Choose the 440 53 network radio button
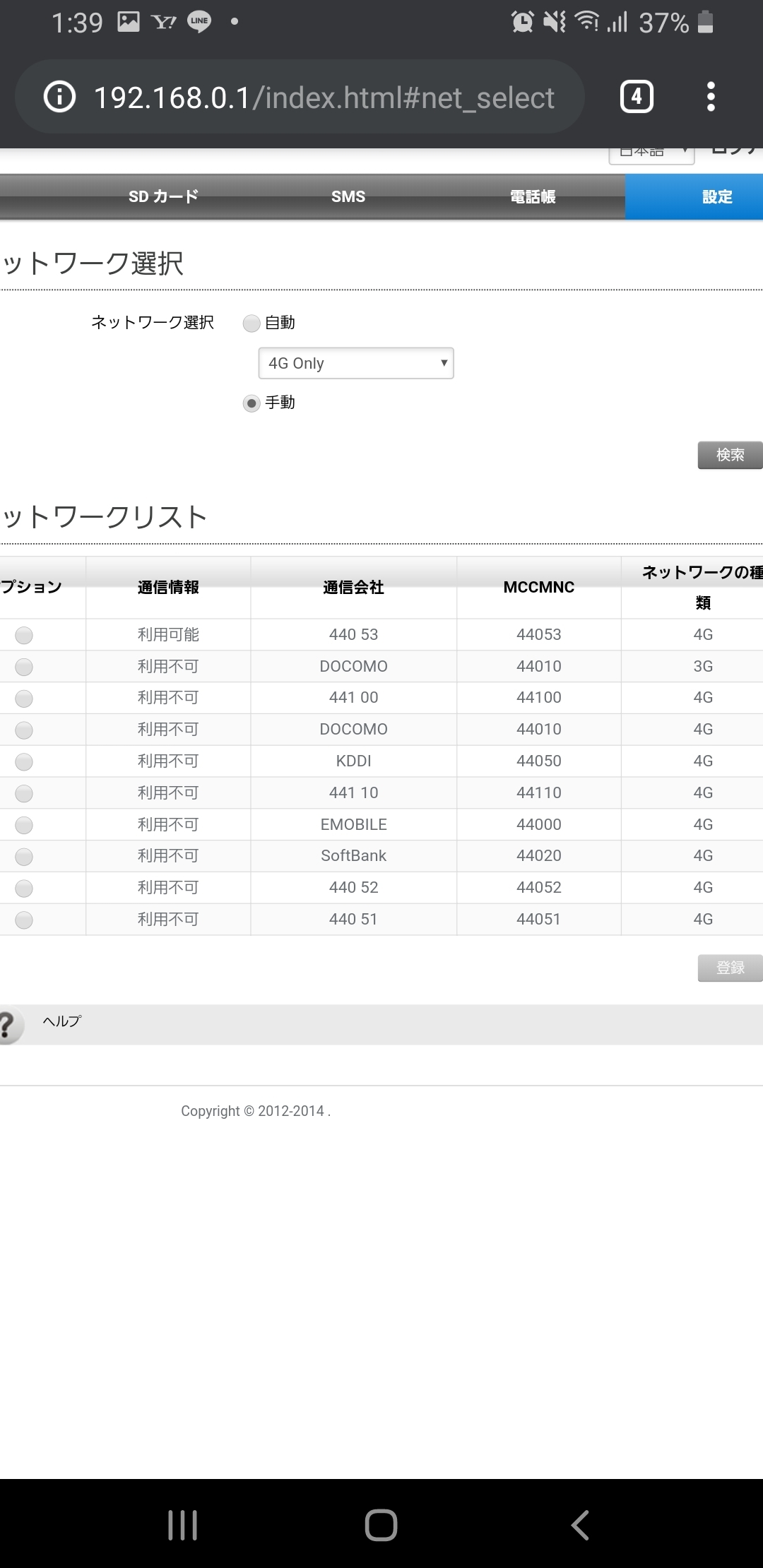Viewport: 763px width, 1568px height. tap(24, 635)
